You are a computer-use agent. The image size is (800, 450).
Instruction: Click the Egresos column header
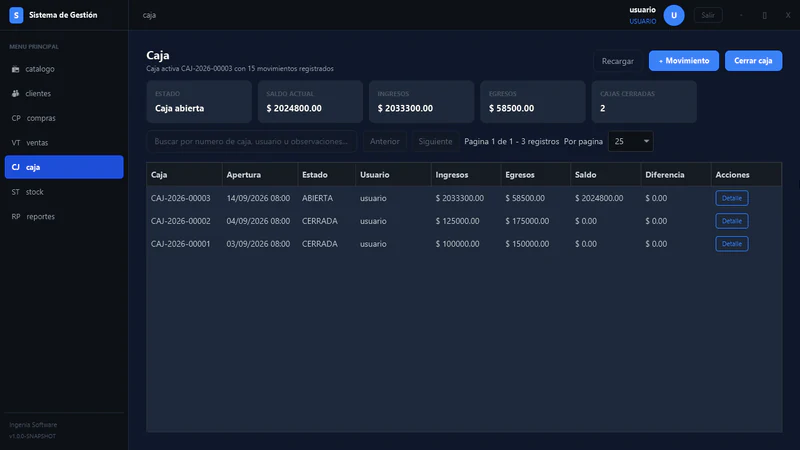[x=536, y=174]
